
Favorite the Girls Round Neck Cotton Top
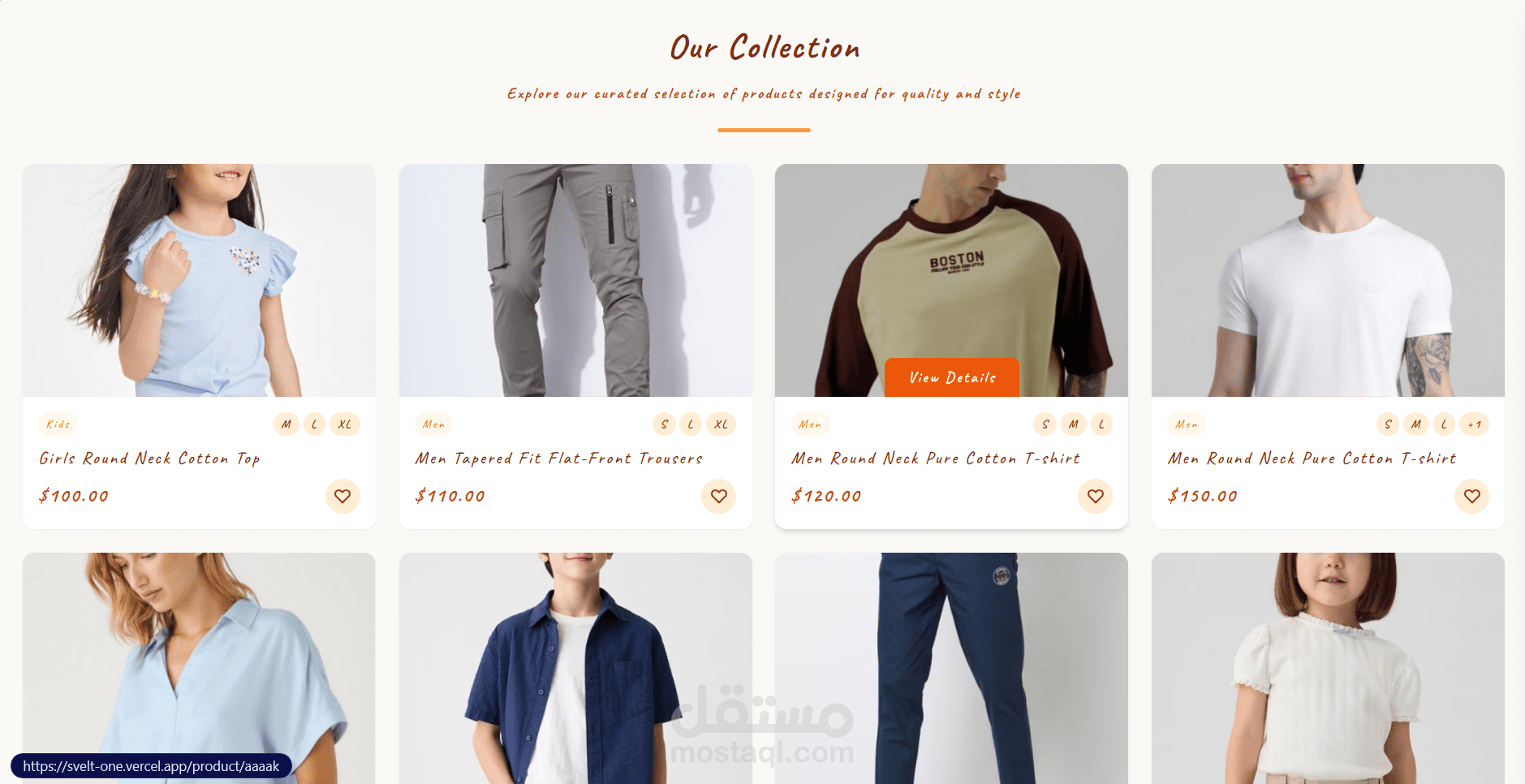coord(342,496)
